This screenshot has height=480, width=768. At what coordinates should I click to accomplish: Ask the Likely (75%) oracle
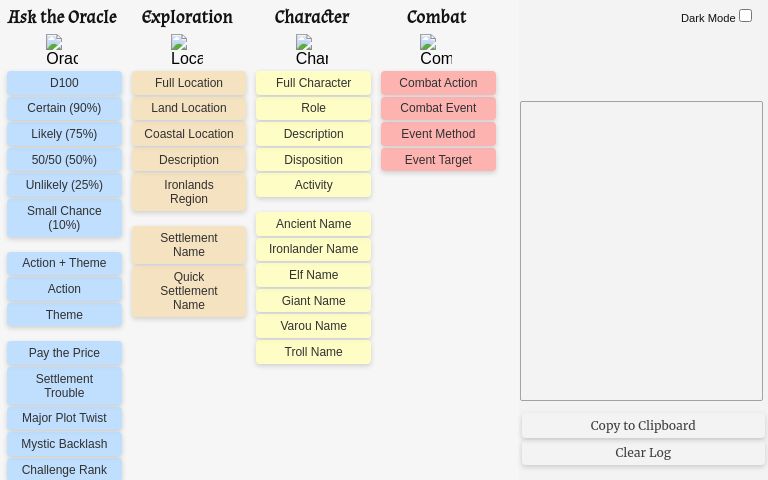click(64, 134)
